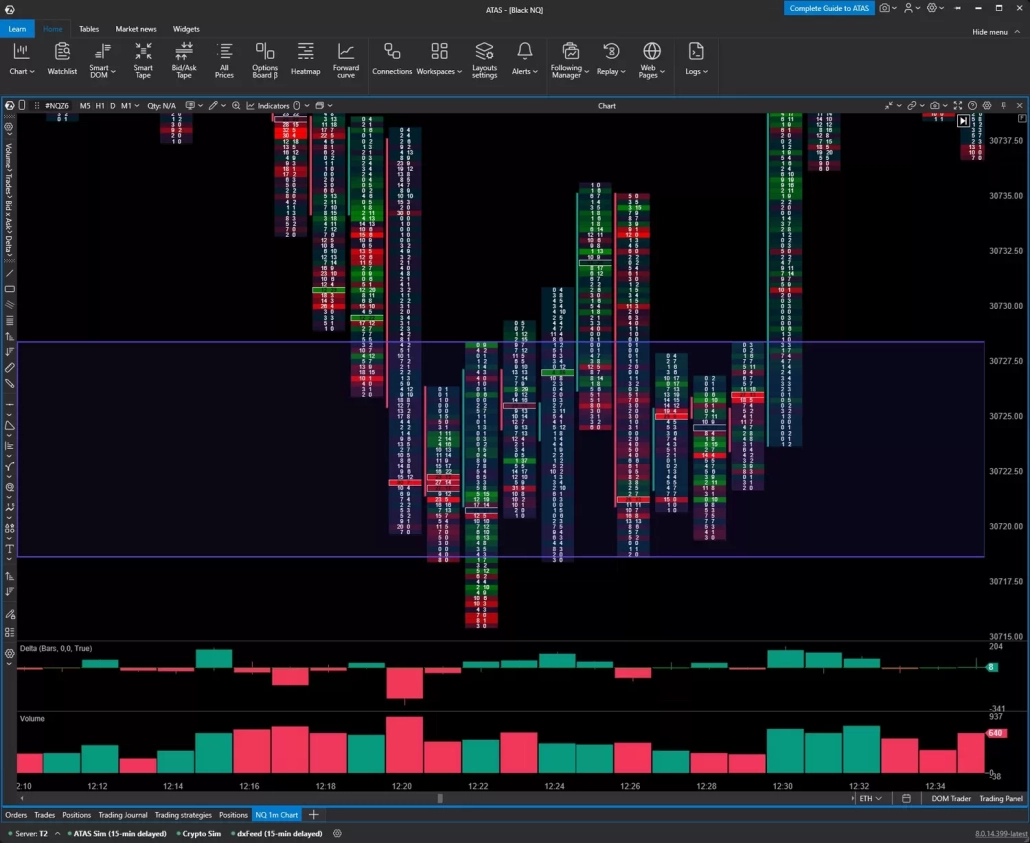Expand the Smart DOM dropdown

coord(113,71)
